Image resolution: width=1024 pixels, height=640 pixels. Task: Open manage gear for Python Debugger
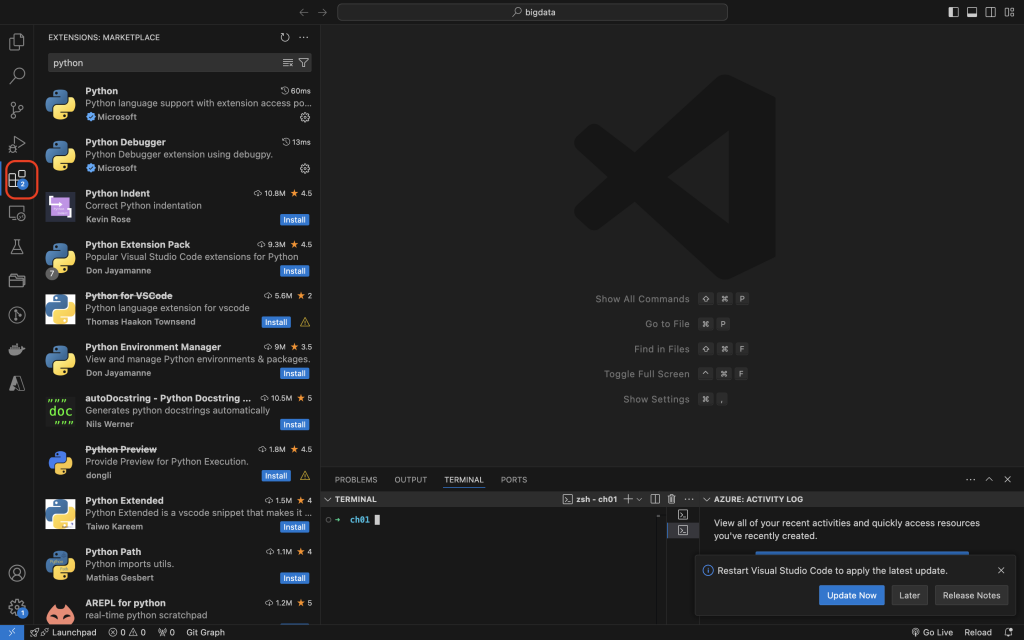pyautogui.click(x=305, y=168)
